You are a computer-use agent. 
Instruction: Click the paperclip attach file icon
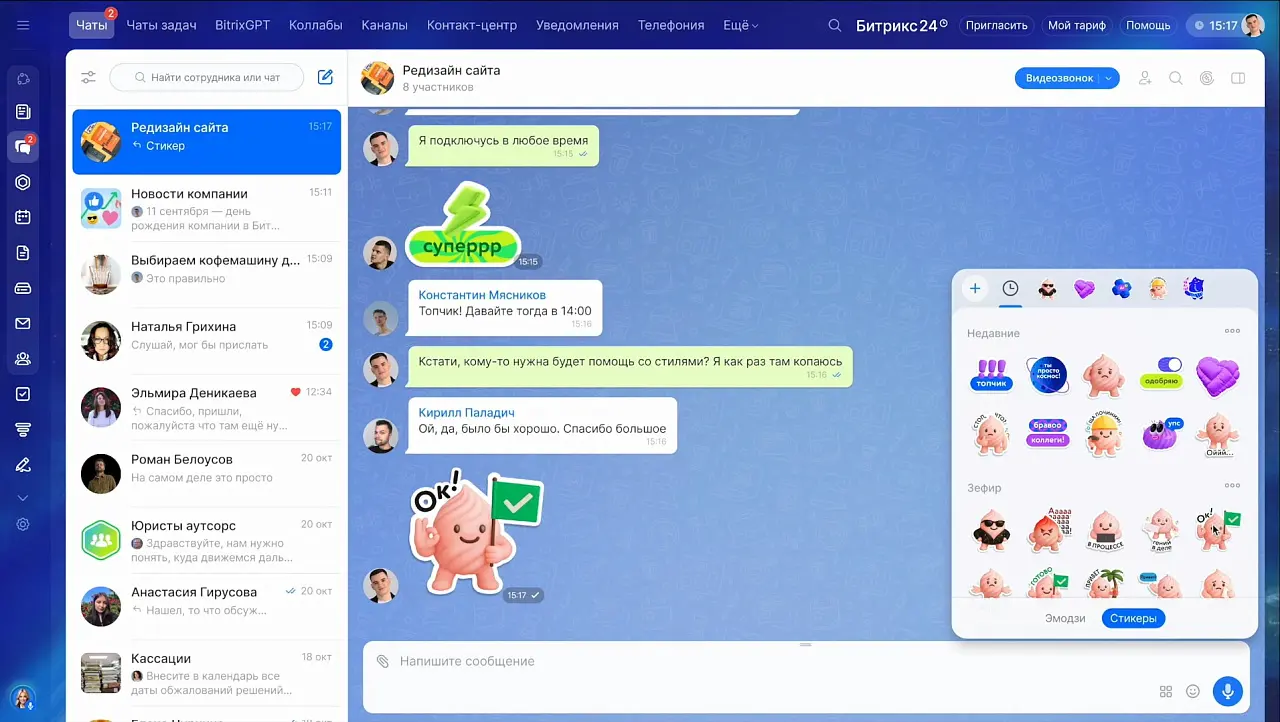click(382, 661)
